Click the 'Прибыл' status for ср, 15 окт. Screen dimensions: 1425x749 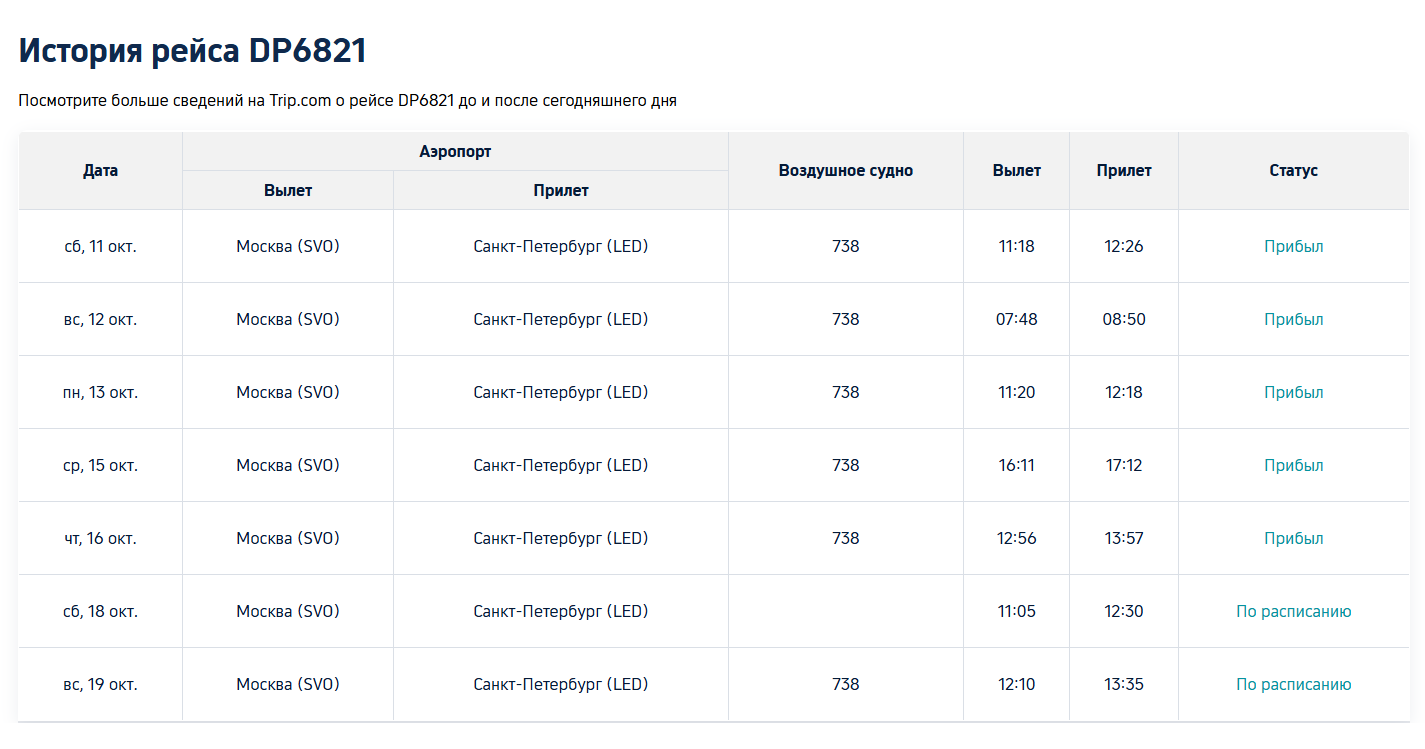[x=1293, y=465]
